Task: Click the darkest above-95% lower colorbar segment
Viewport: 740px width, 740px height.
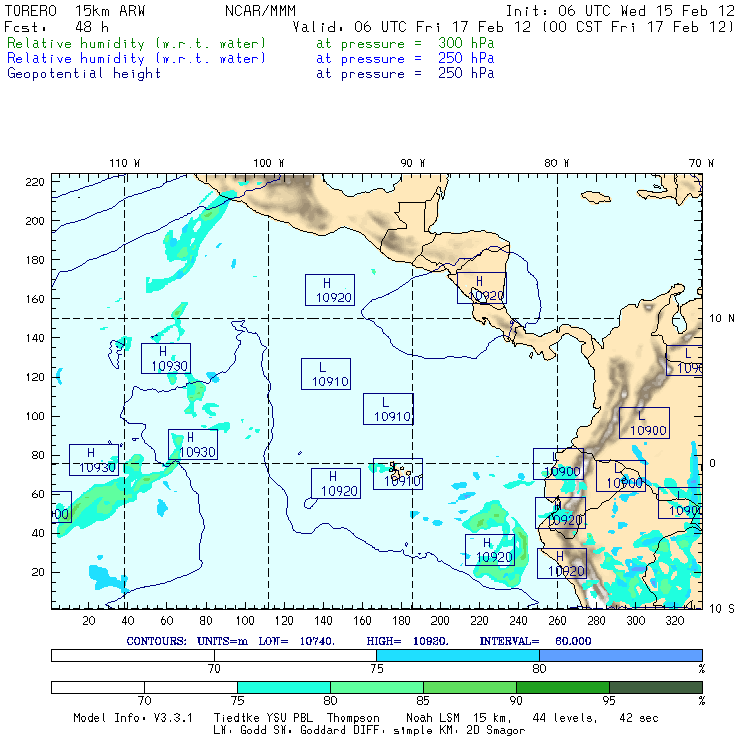Action: coord(656,687)
